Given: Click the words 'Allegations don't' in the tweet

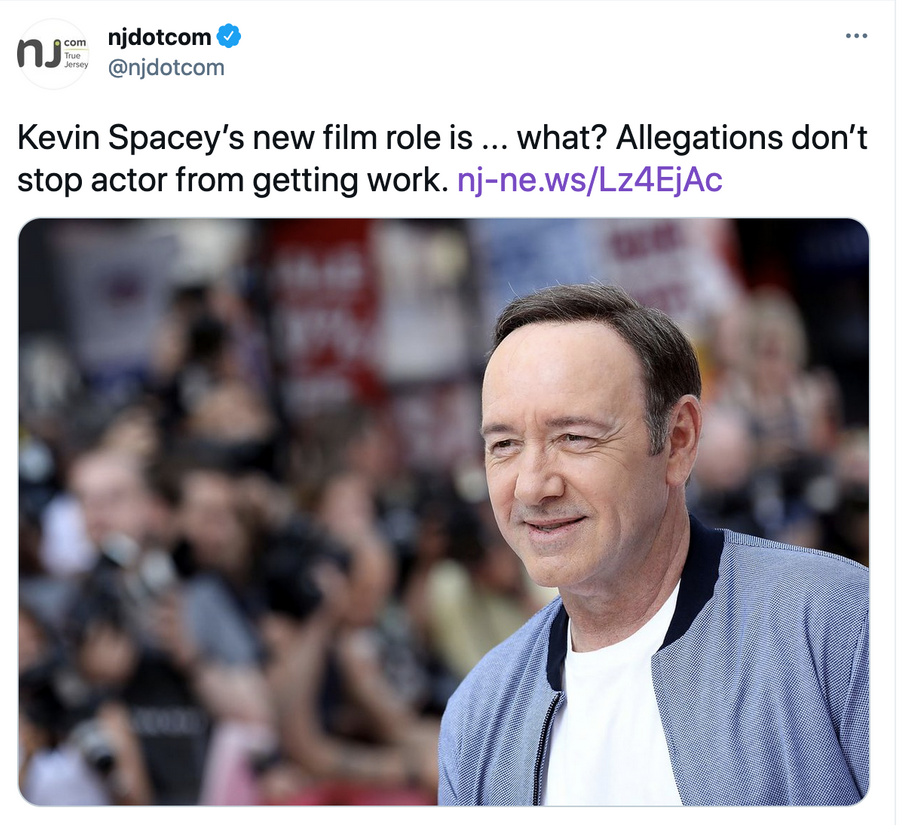Looking at the screenshot, I should coord(742,138).
